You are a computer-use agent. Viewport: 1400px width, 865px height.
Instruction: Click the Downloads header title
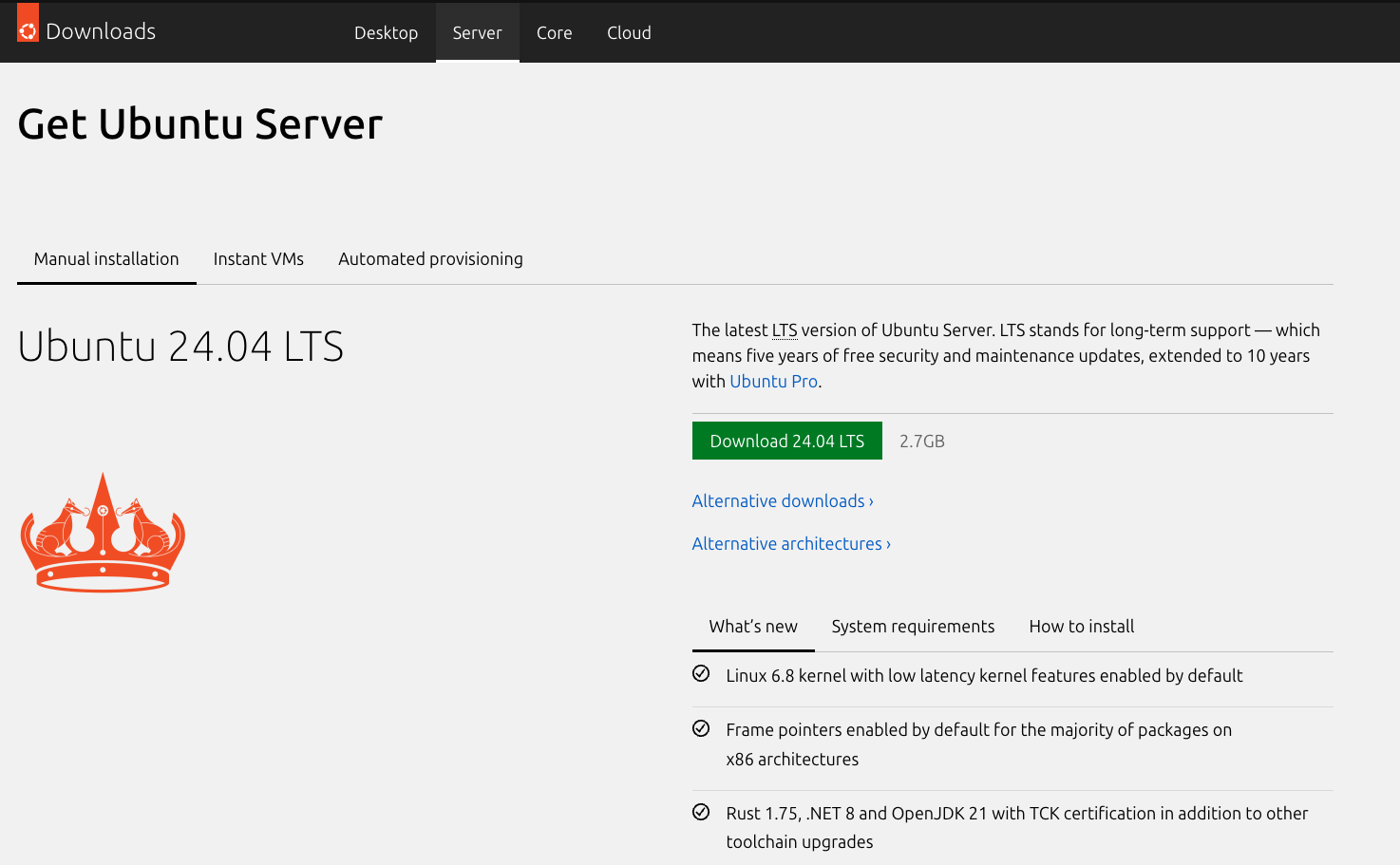pyautogui.click(x=101, y=31)
